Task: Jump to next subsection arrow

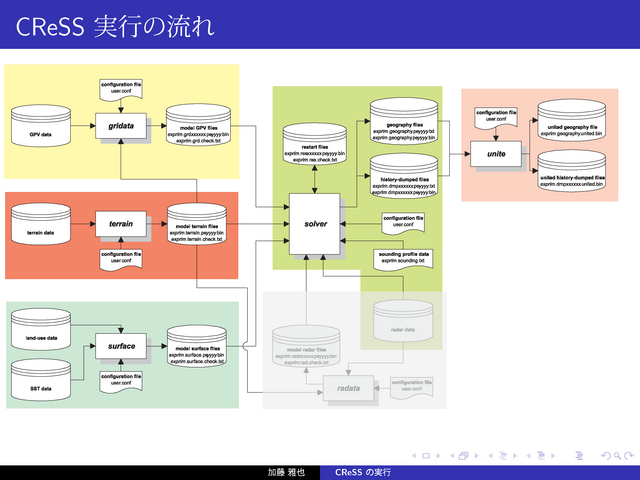Action: coord(515,456)
